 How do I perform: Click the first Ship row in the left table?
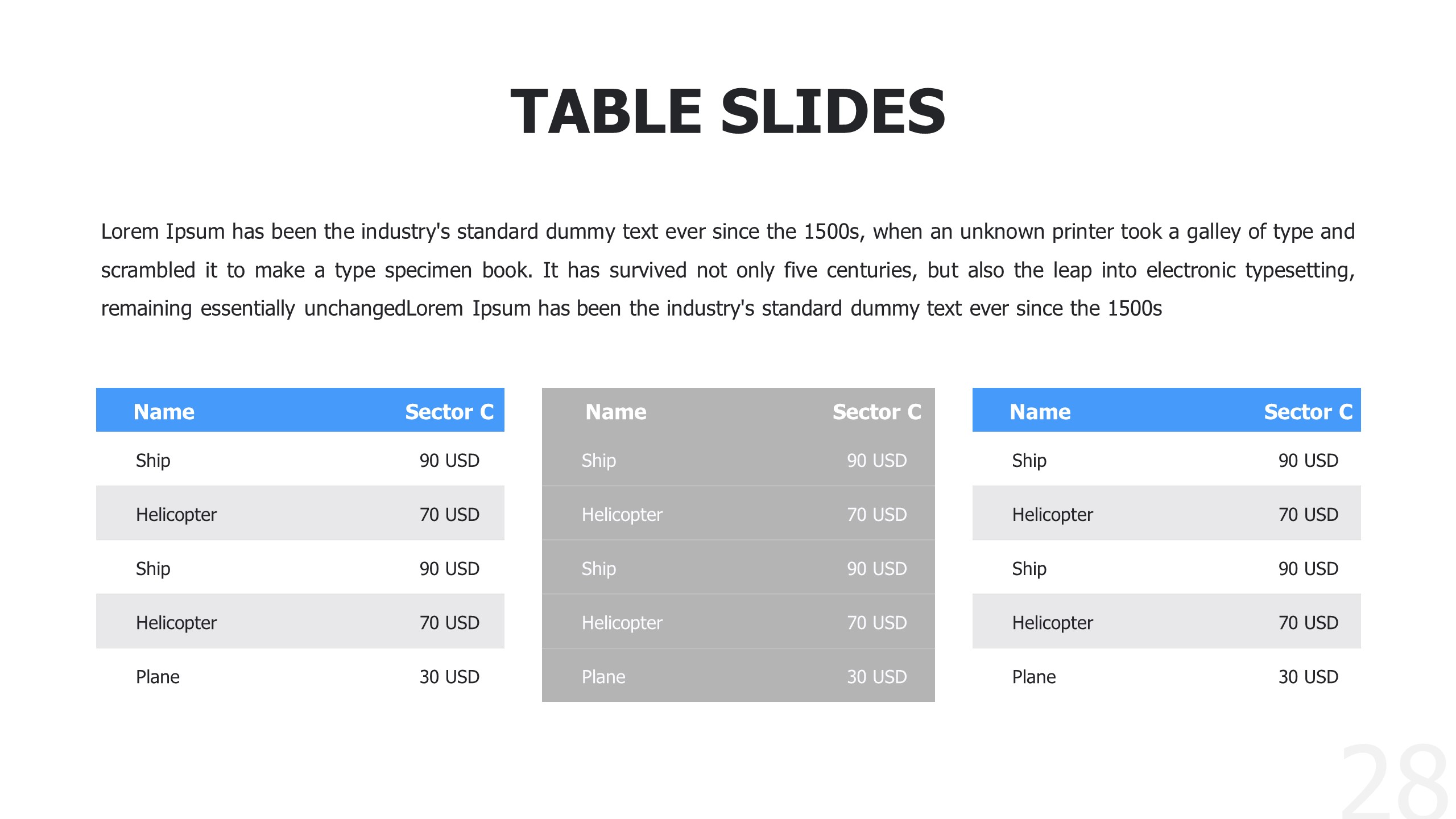(153, 460)
